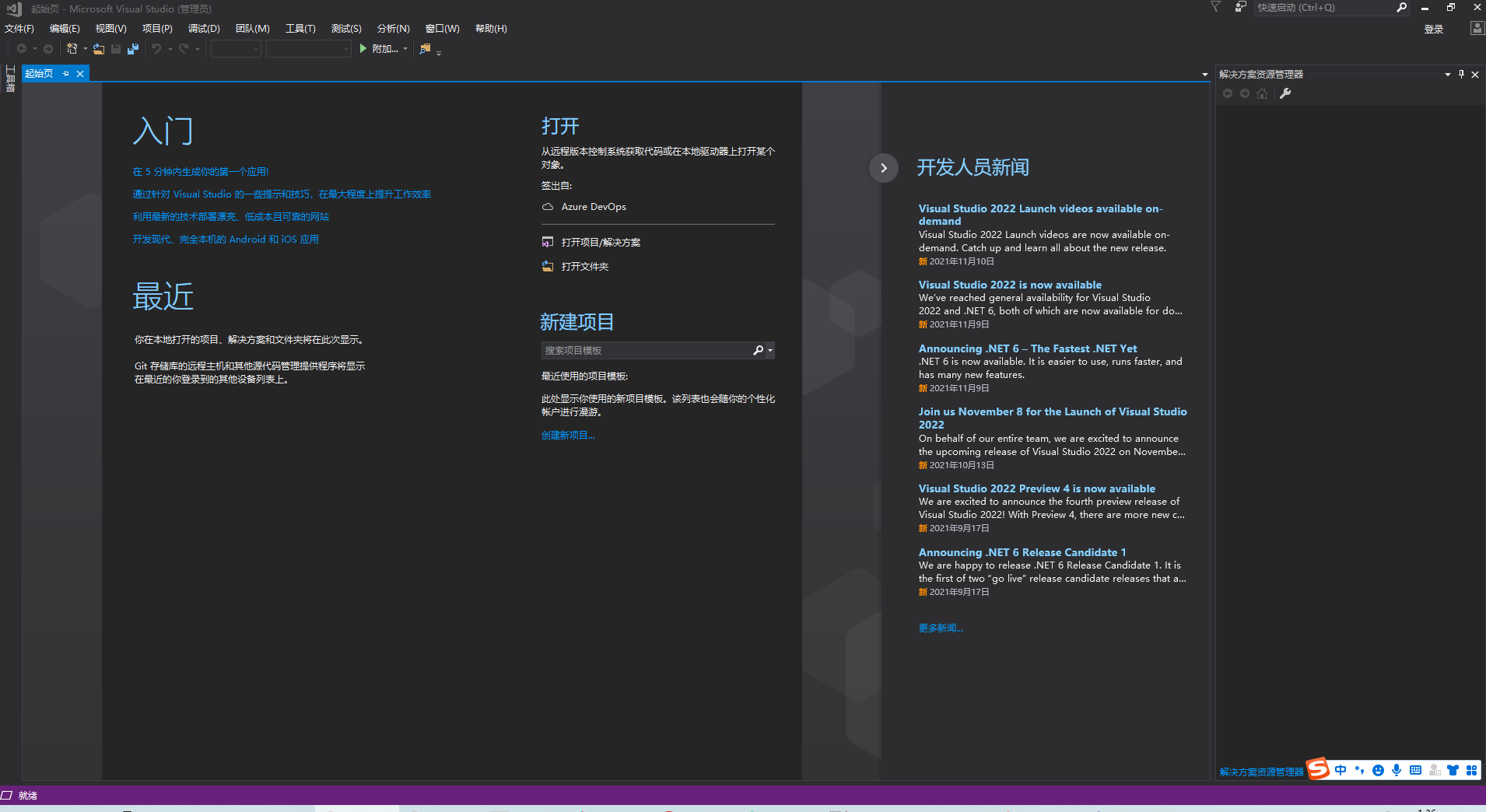1486x812 pixels.
Task: Click the Home icon in Solution Explorer
Action: tap(1261, 93)
